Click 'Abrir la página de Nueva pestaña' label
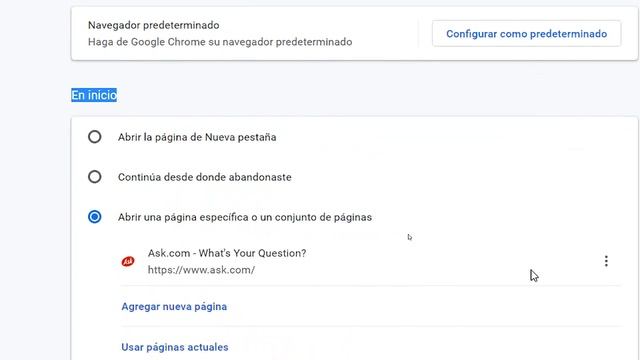The image size is (640, 360). 197,137
